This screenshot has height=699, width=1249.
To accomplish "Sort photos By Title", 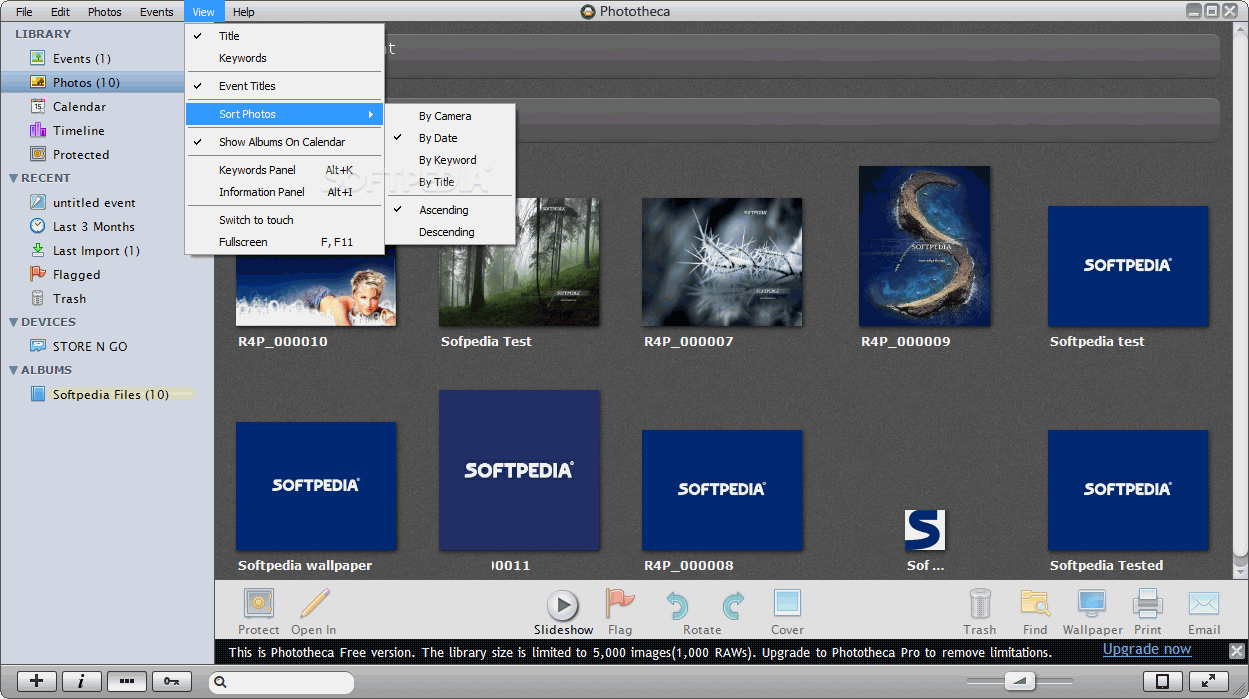I will [449, 182].
